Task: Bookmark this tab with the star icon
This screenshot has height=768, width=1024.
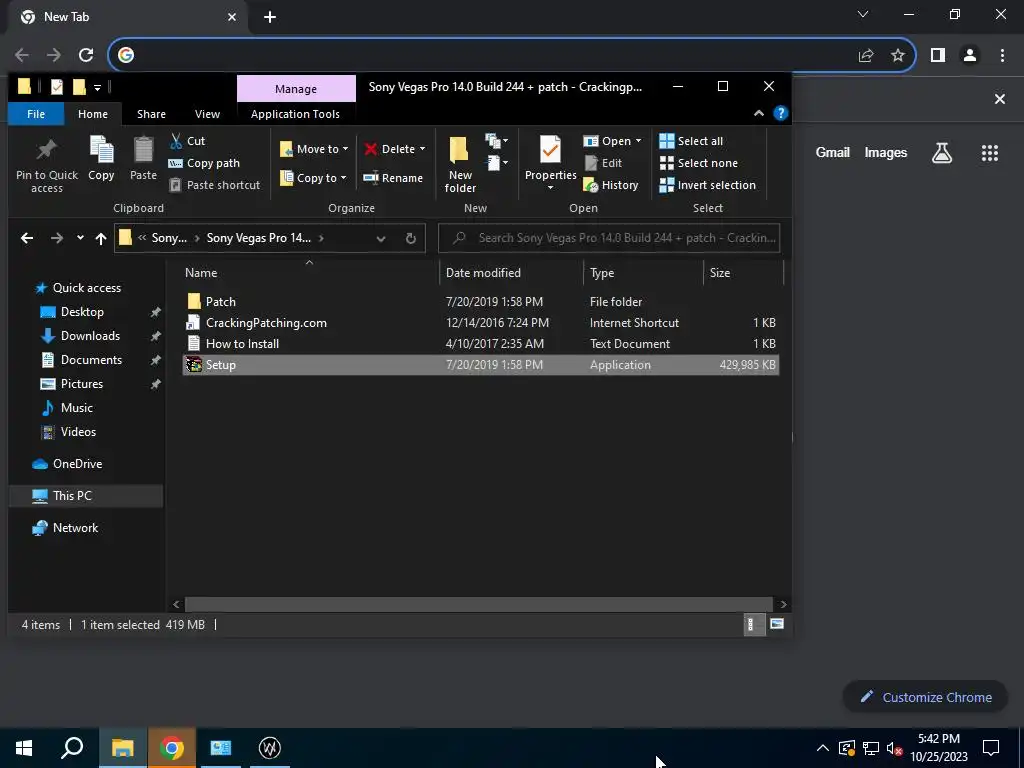Action: point(898,56)
